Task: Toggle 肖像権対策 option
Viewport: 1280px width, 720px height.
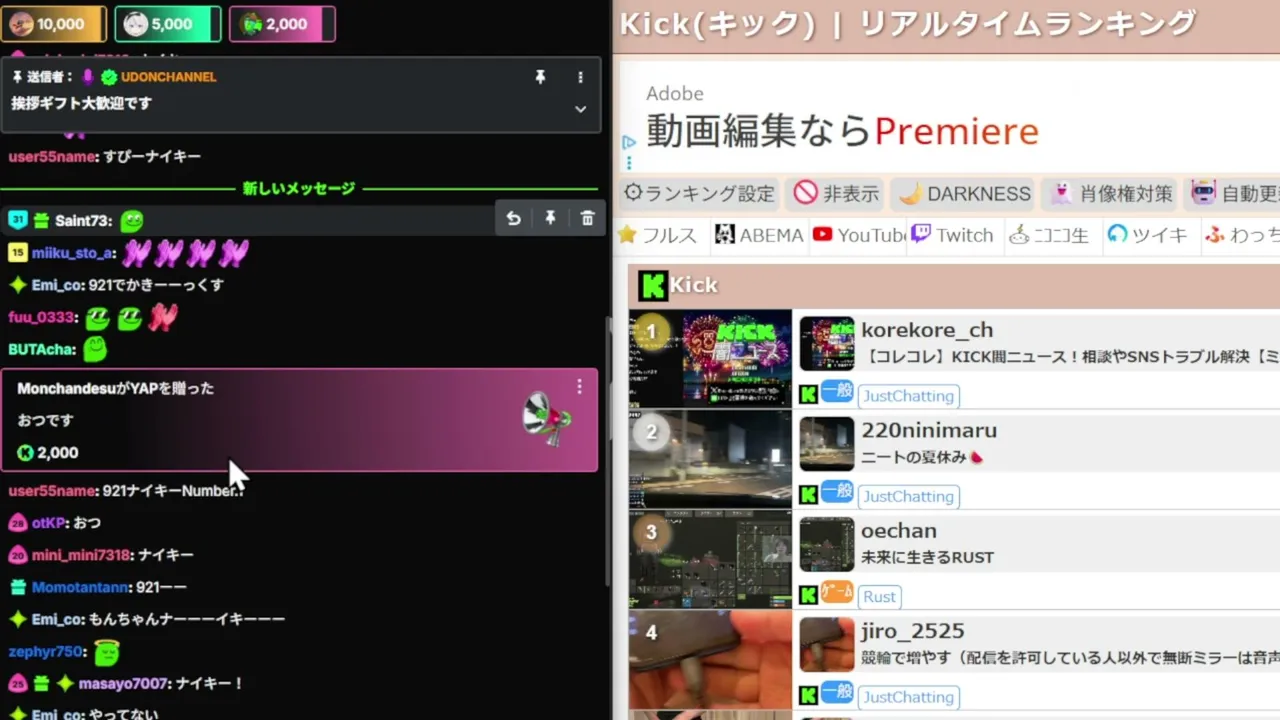Action: tap(1110, 193)
